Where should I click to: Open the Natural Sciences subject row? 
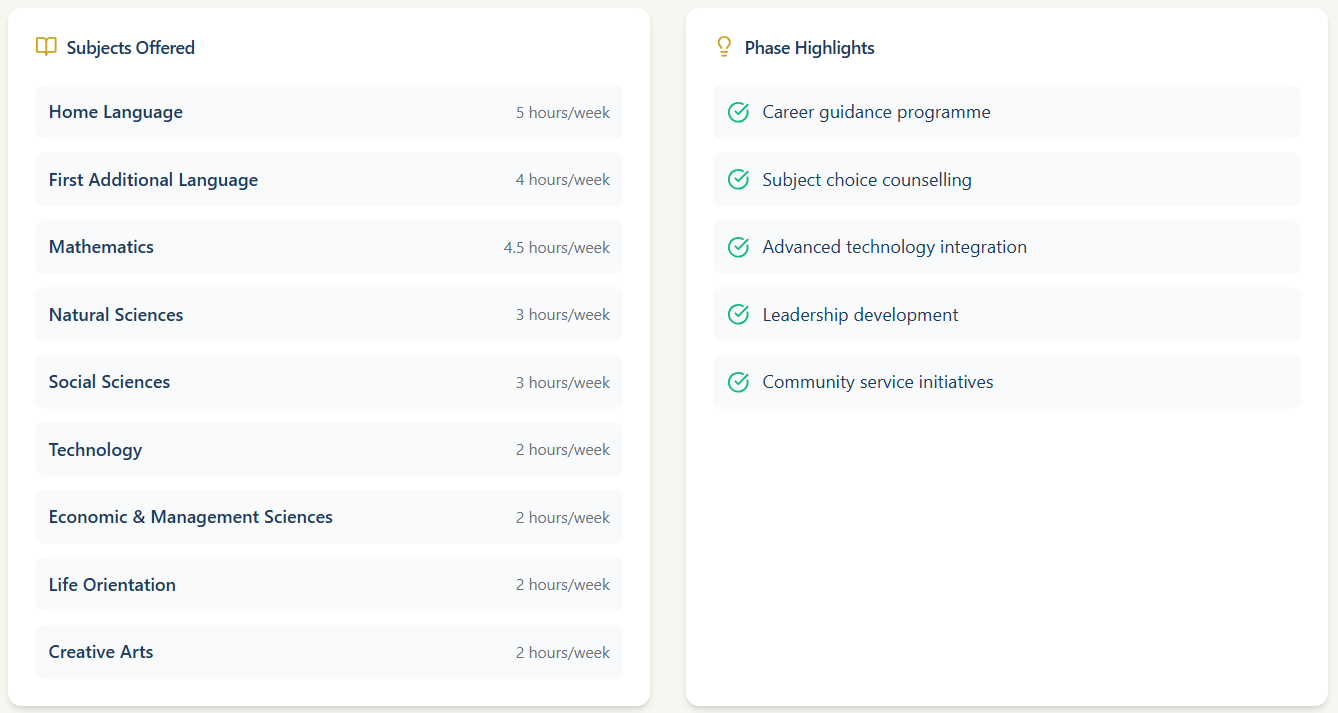coord(328,315)
